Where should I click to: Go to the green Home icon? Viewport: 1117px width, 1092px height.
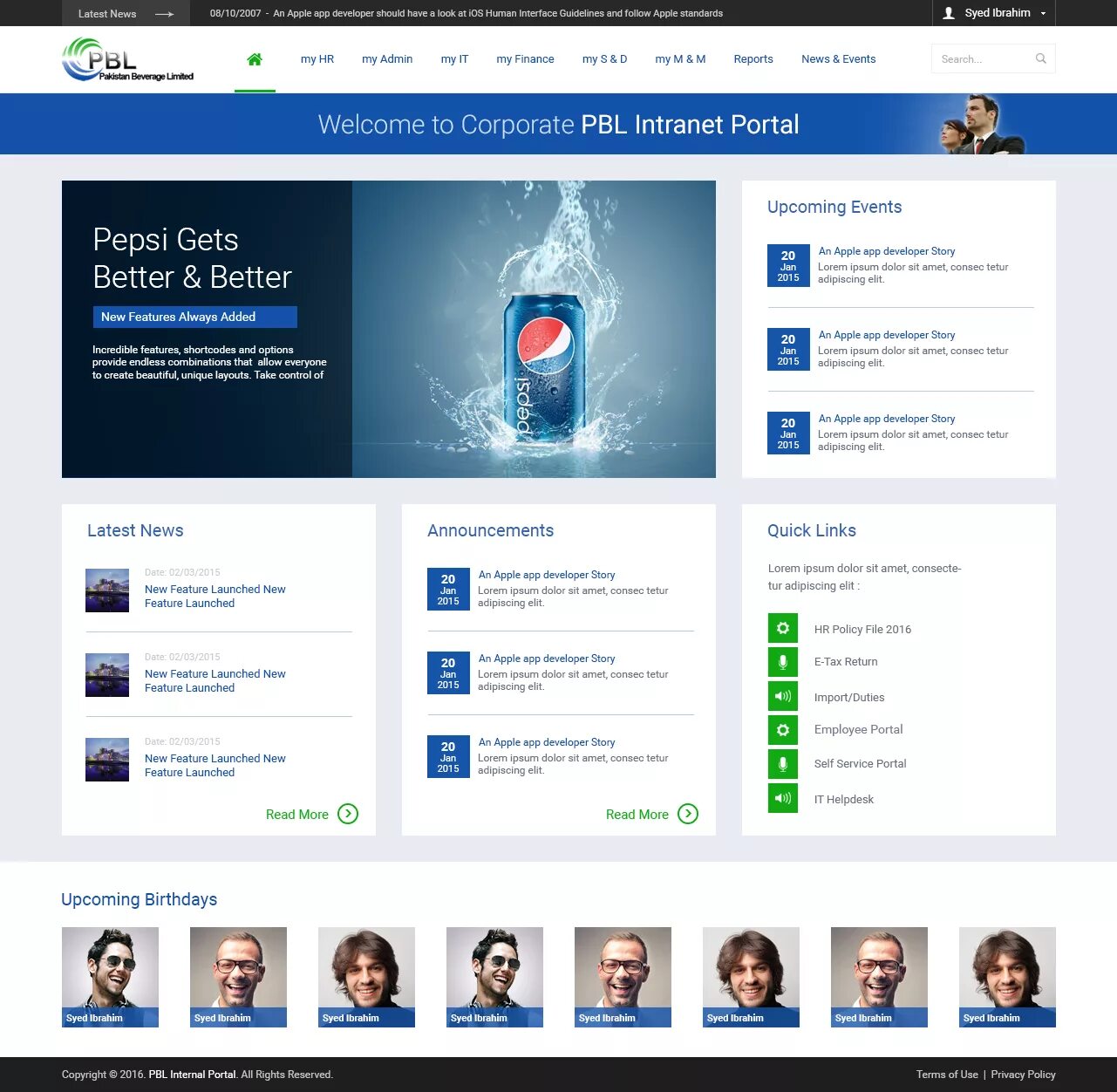(255, 59)
